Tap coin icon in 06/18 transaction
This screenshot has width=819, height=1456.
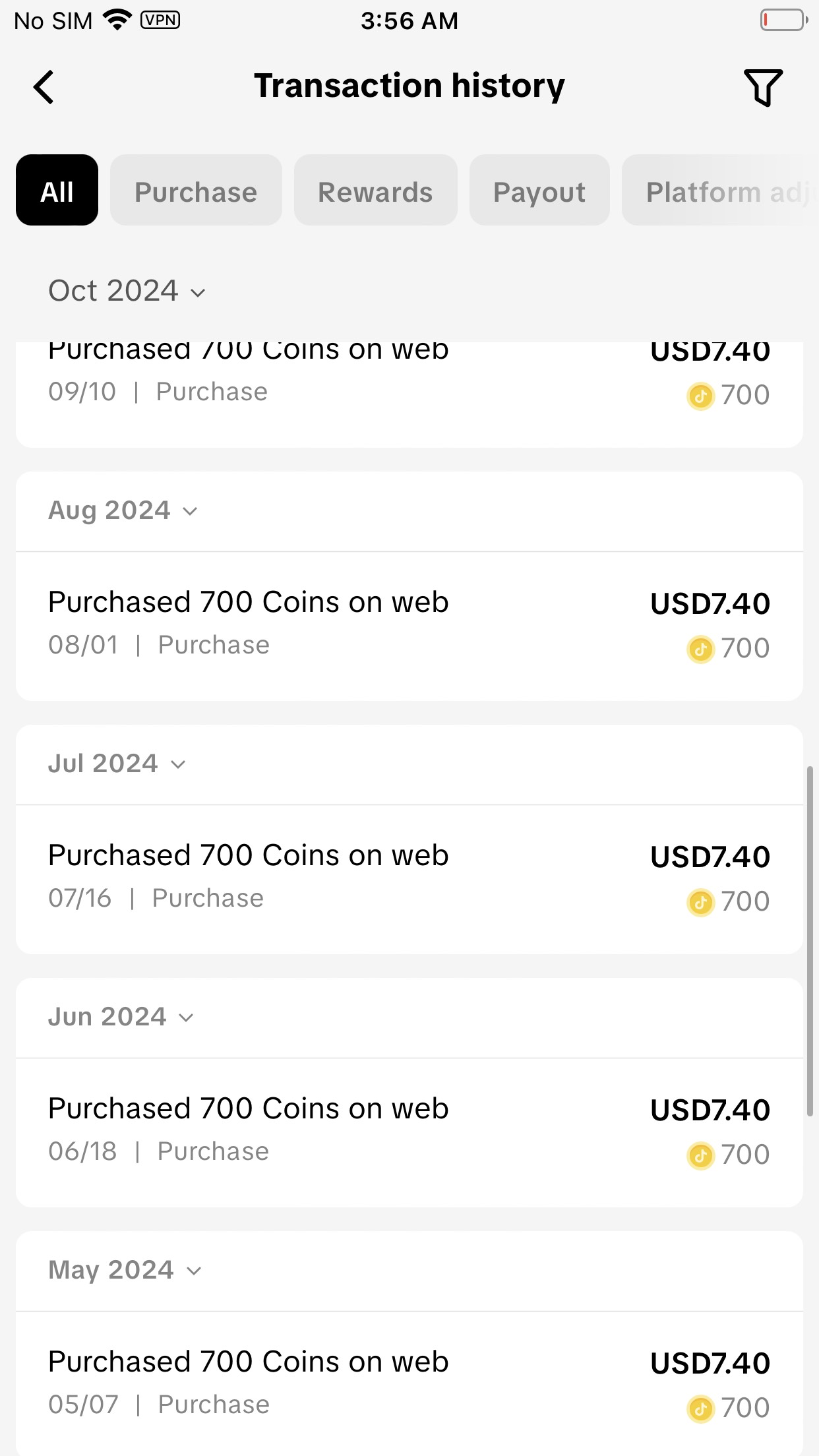pyautogui.click(x=700, y=1156)
